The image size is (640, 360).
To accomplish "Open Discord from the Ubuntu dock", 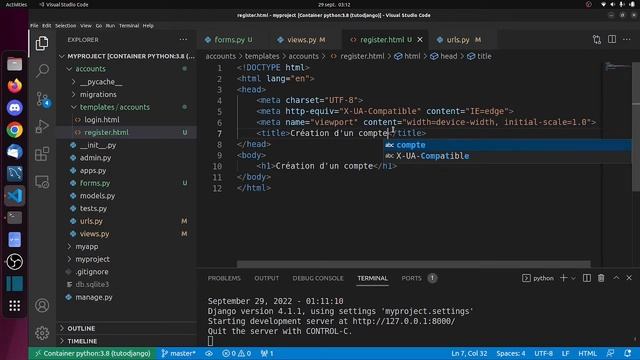I will pyautogui.click(x=15, y=108).
